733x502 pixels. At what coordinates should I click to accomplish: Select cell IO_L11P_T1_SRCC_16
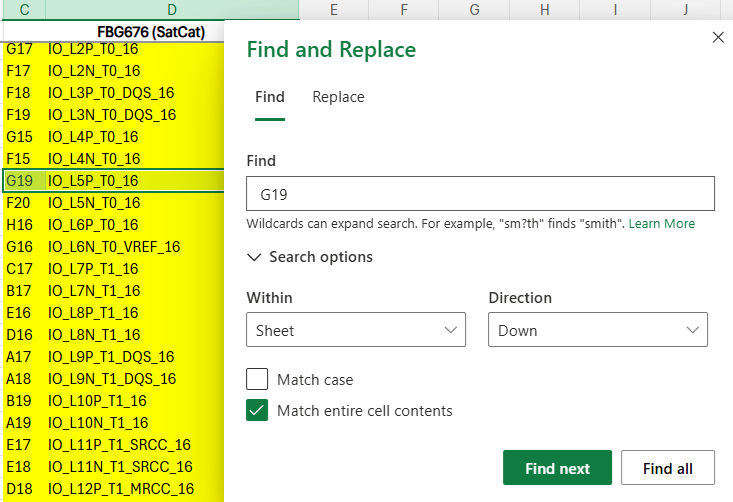coord(135,444)
